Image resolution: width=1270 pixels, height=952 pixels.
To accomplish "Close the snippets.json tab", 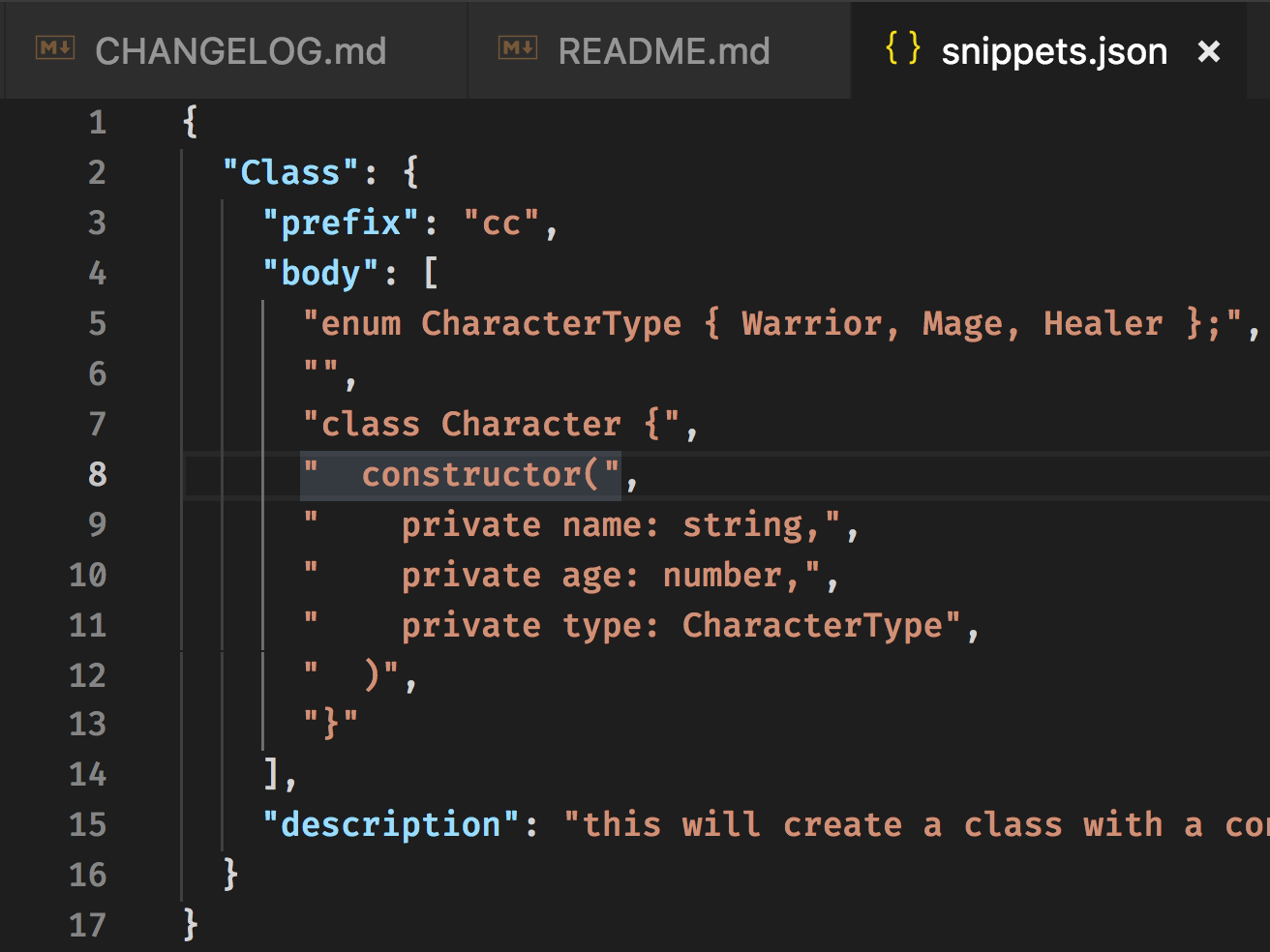I will tap(1209, 51).
